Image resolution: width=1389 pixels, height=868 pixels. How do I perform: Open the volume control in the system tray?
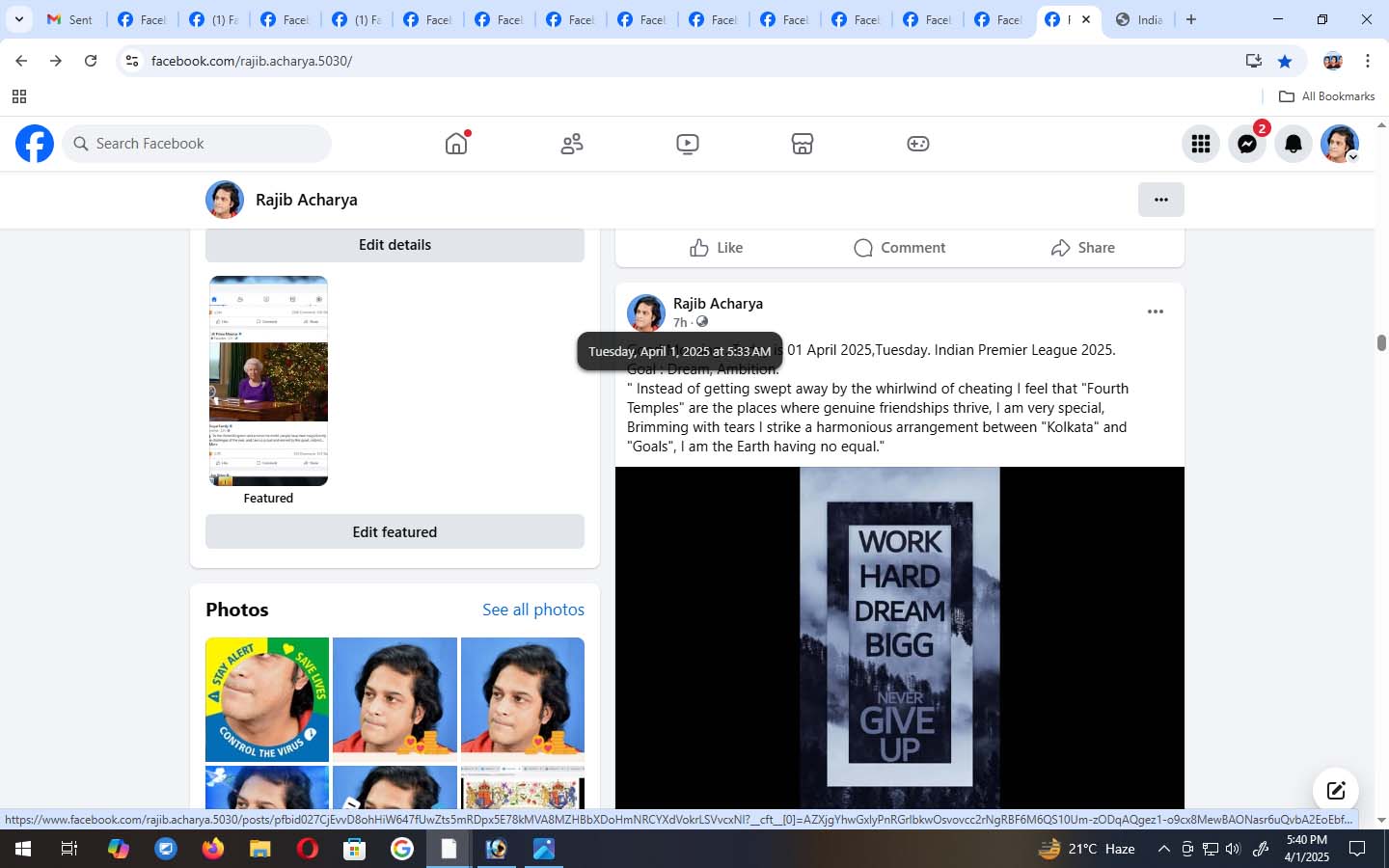(1233, 849)
